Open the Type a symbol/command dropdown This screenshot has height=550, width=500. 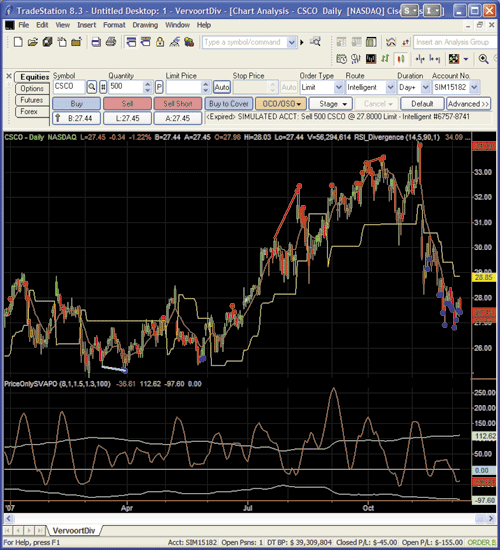pos(291,42)
